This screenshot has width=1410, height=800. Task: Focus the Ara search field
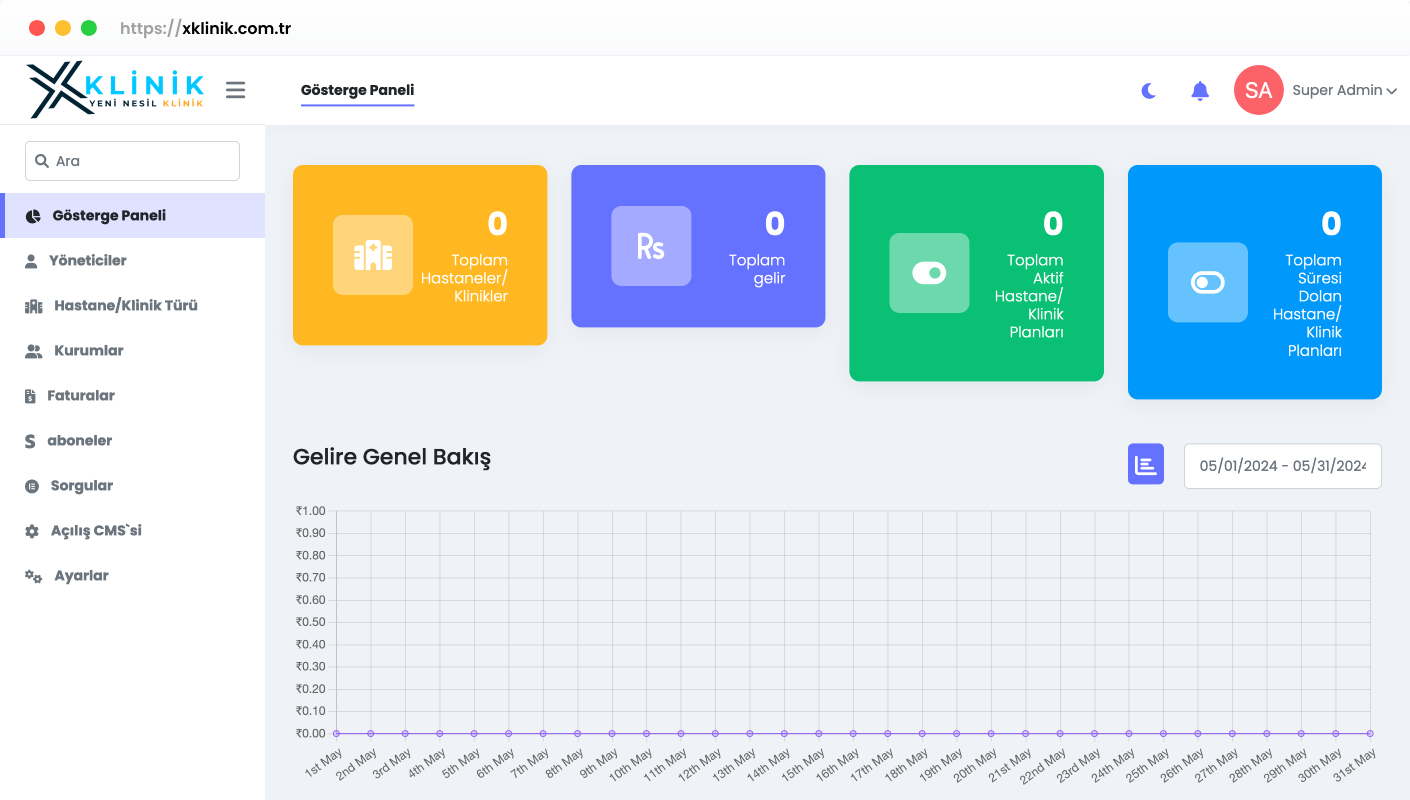[132, 161]
